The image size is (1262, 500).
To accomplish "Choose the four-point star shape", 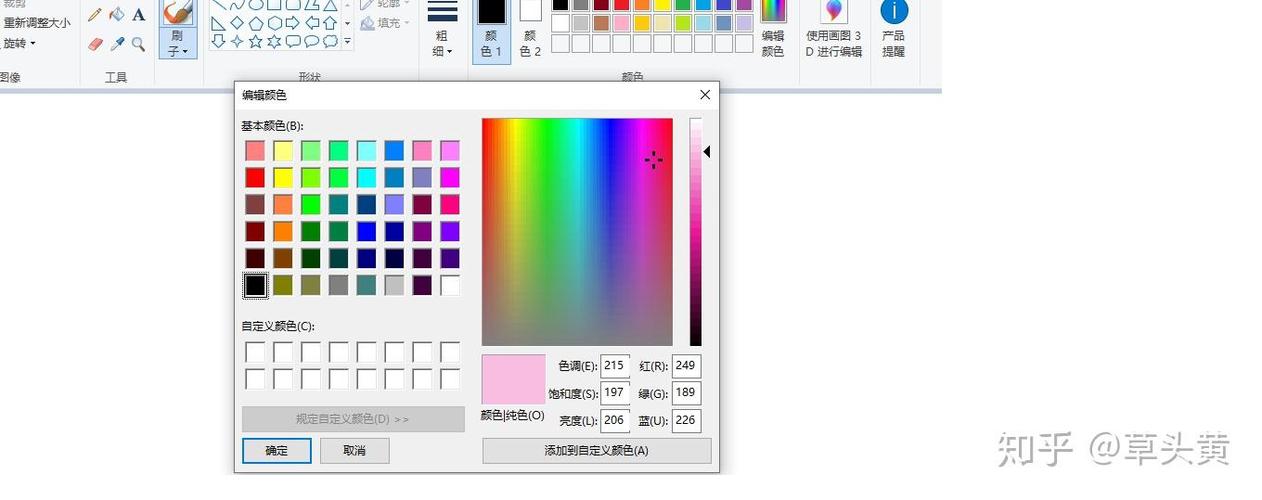I will [x=237, y=41].
